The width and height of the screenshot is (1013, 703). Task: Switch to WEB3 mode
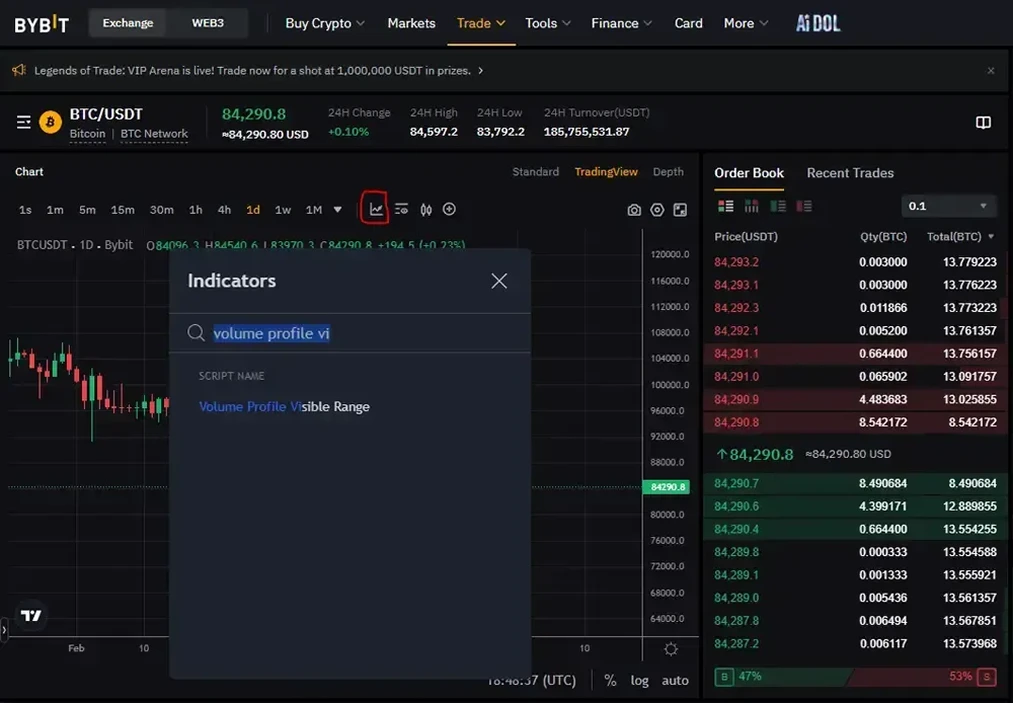tap(207, 23)
